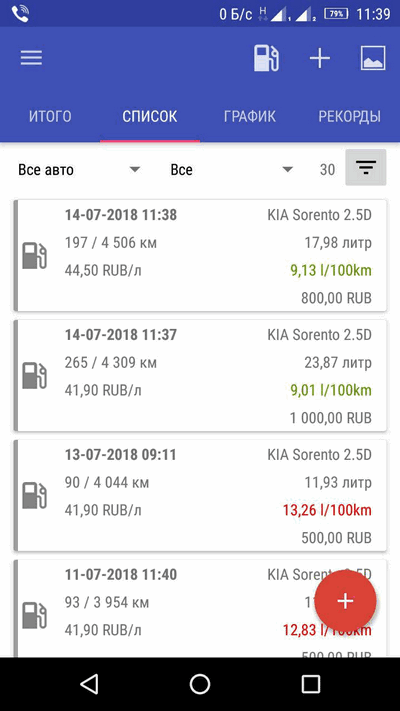Open the 14-07-2018 11:37 refuel record

(200, 375)
